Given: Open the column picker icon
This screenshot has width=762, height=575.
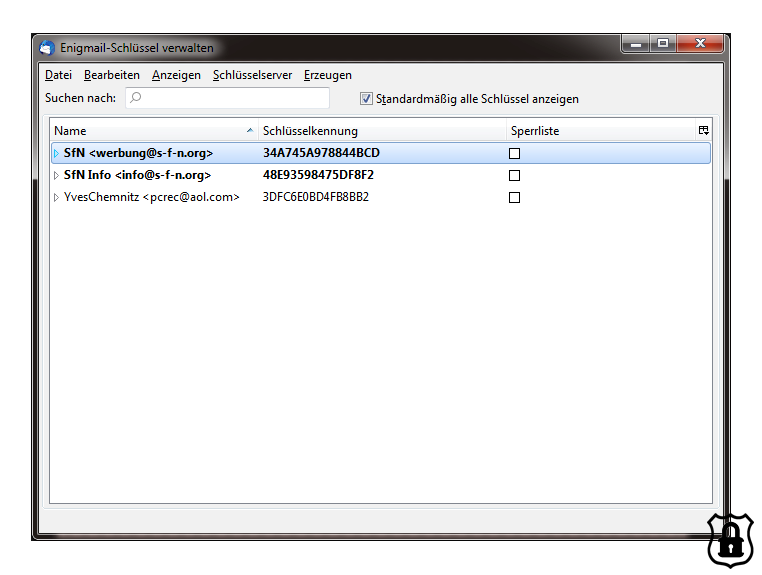Looking at the screenshot, I should [704, 130].
